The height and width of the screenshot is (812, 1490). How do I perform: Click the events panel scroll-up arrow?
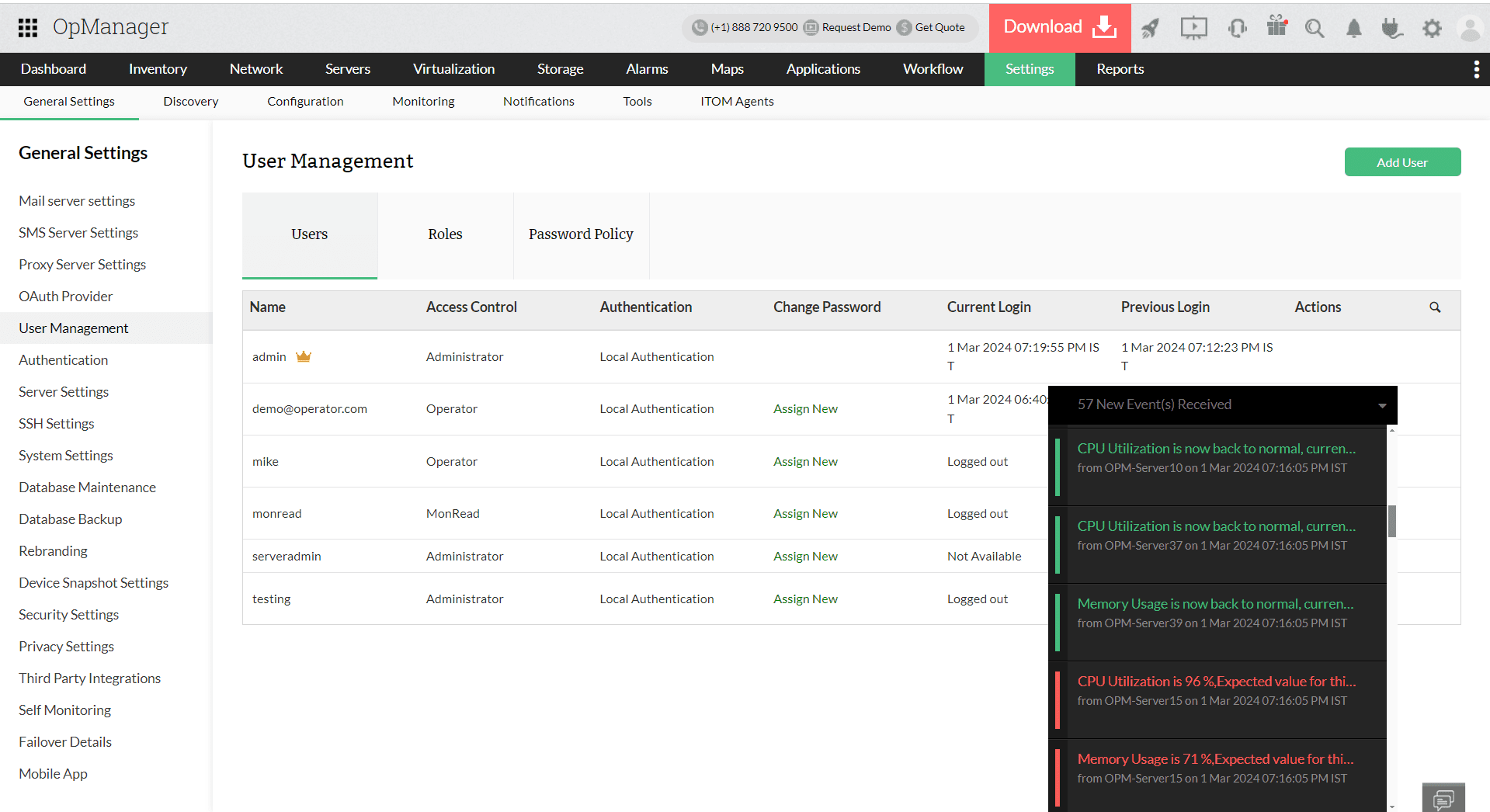pyautogui.click(x=1392, y=430)
